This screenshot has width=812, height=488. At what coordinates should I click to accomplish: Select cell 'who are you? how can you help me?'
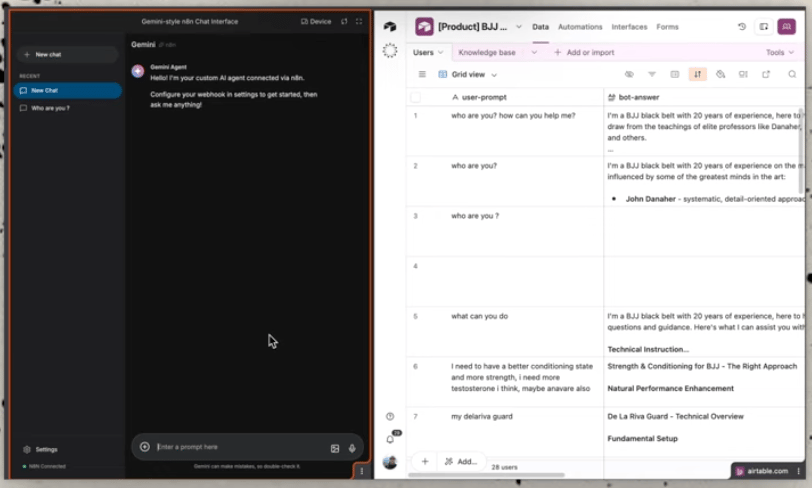(x=505, y=131)
